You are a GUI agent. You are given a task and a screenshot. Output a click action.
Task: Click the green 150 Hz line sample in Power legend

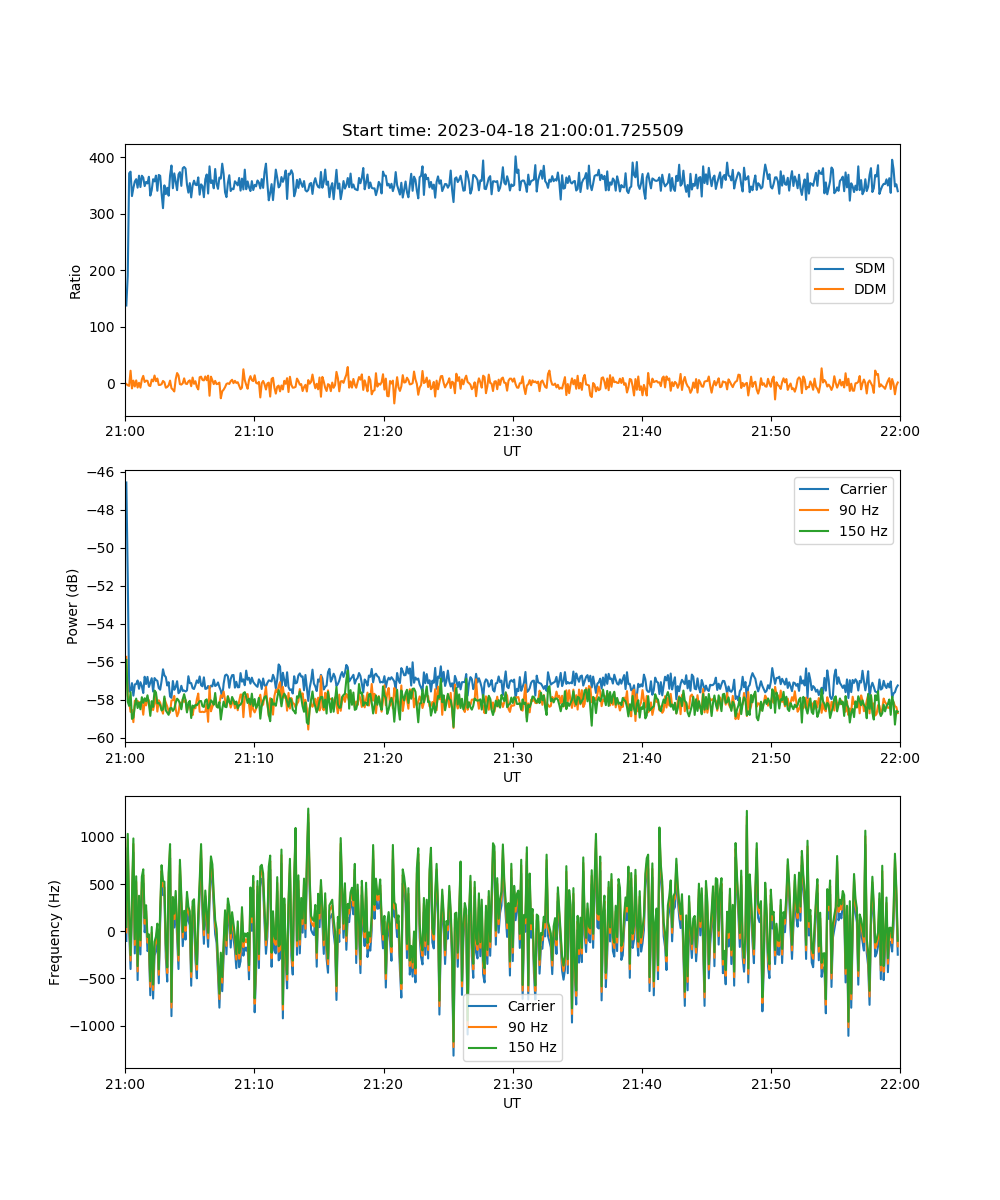[816, 531]
